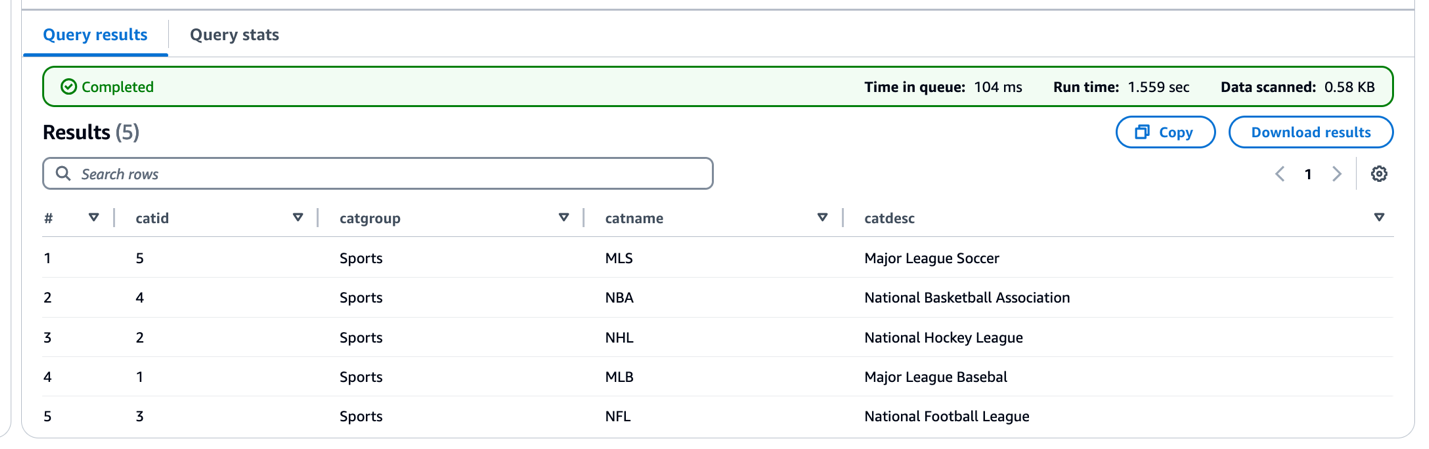
Task: Click the green Completed checkmark icon
Action: [x=68, y=87]
